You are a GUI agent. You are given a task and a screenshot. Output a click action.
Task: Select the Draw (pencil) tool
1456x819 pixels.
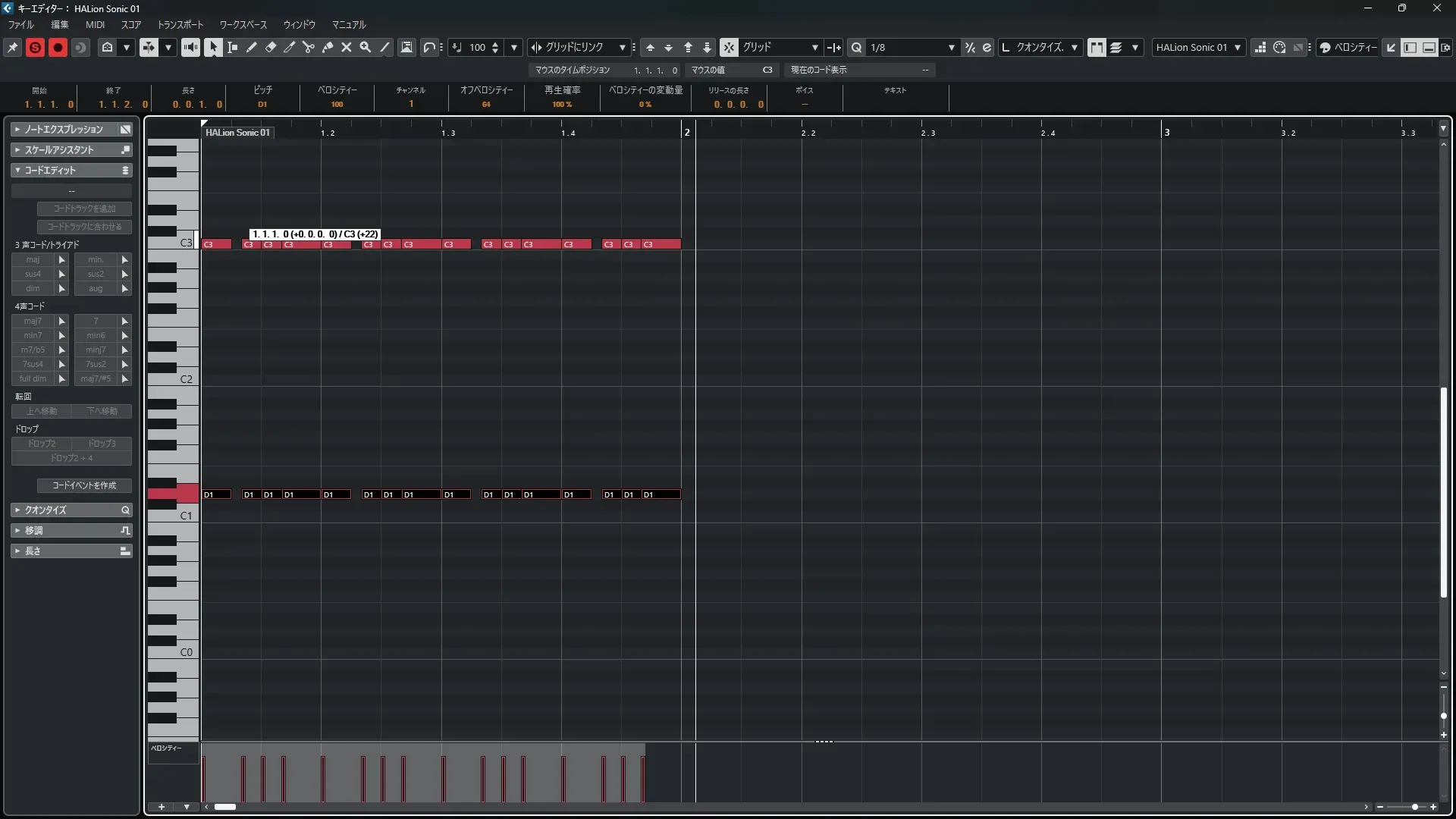coord(252,47)
